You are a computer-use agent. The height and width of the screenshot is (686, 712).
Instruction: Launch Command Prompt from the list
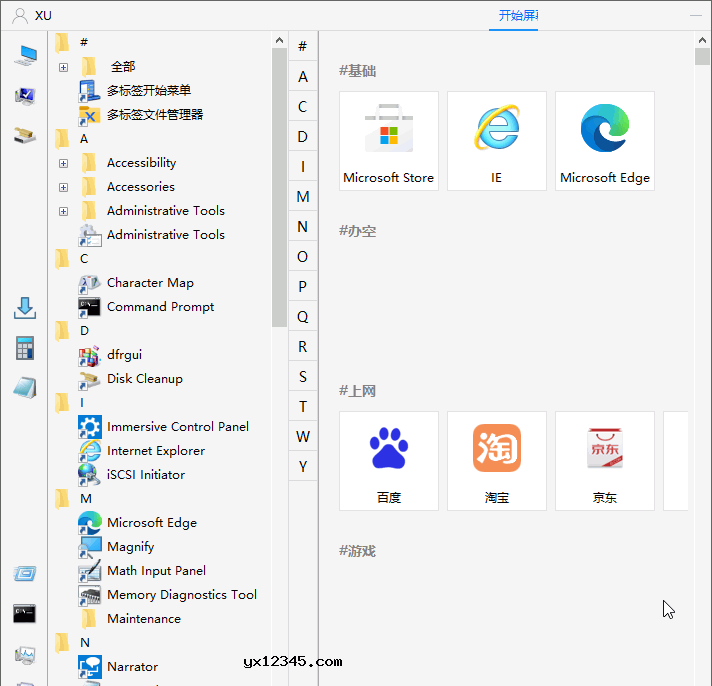[146, 307]
